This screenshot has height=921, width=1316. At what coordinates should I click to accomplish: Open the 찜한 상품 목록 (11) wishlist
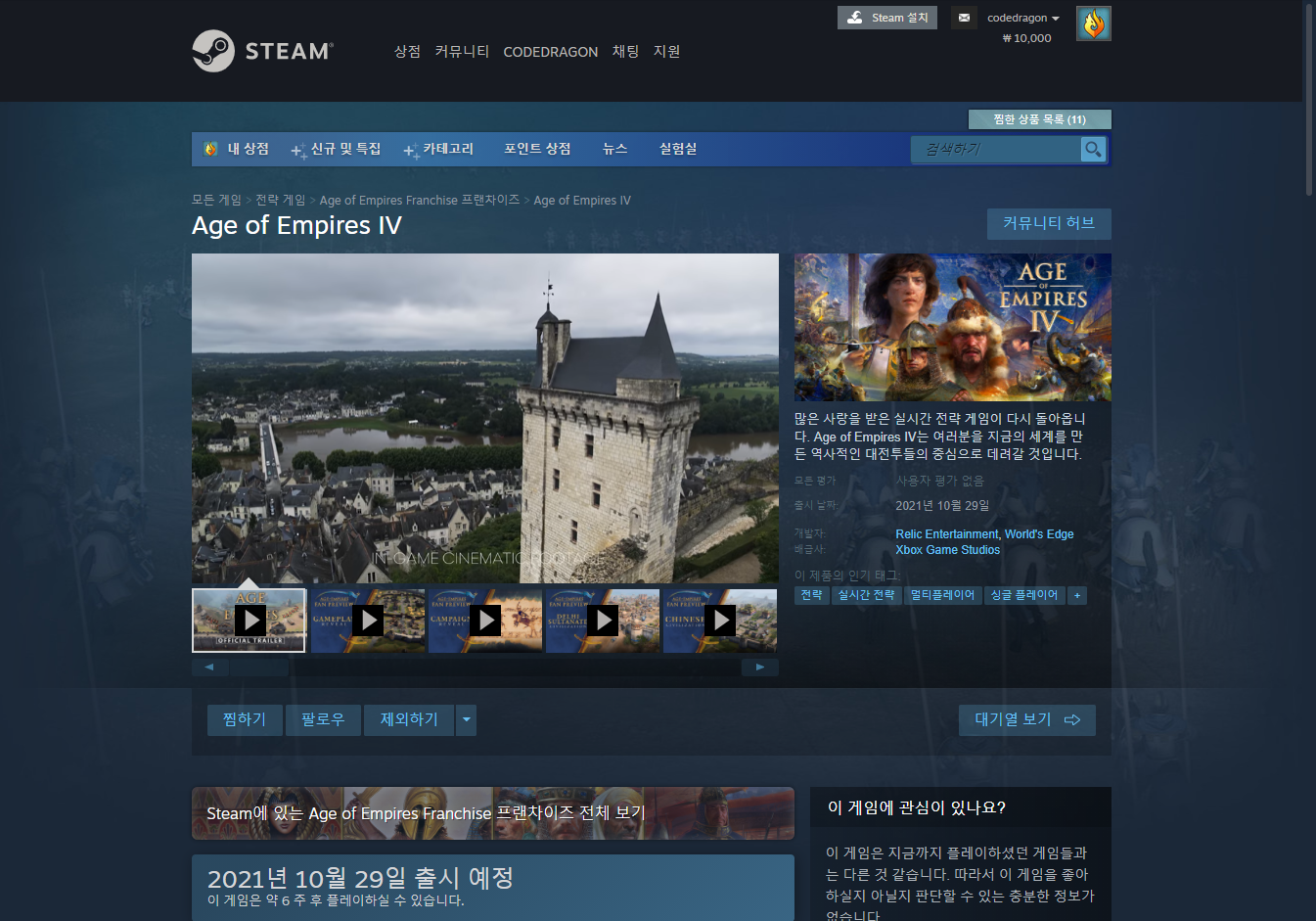tap(1039, 119)
